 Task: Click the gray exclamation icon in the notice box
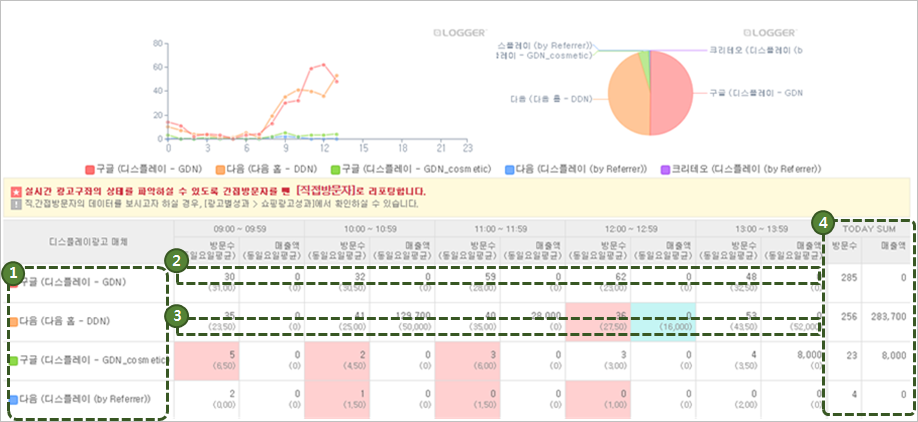[15, 204]
